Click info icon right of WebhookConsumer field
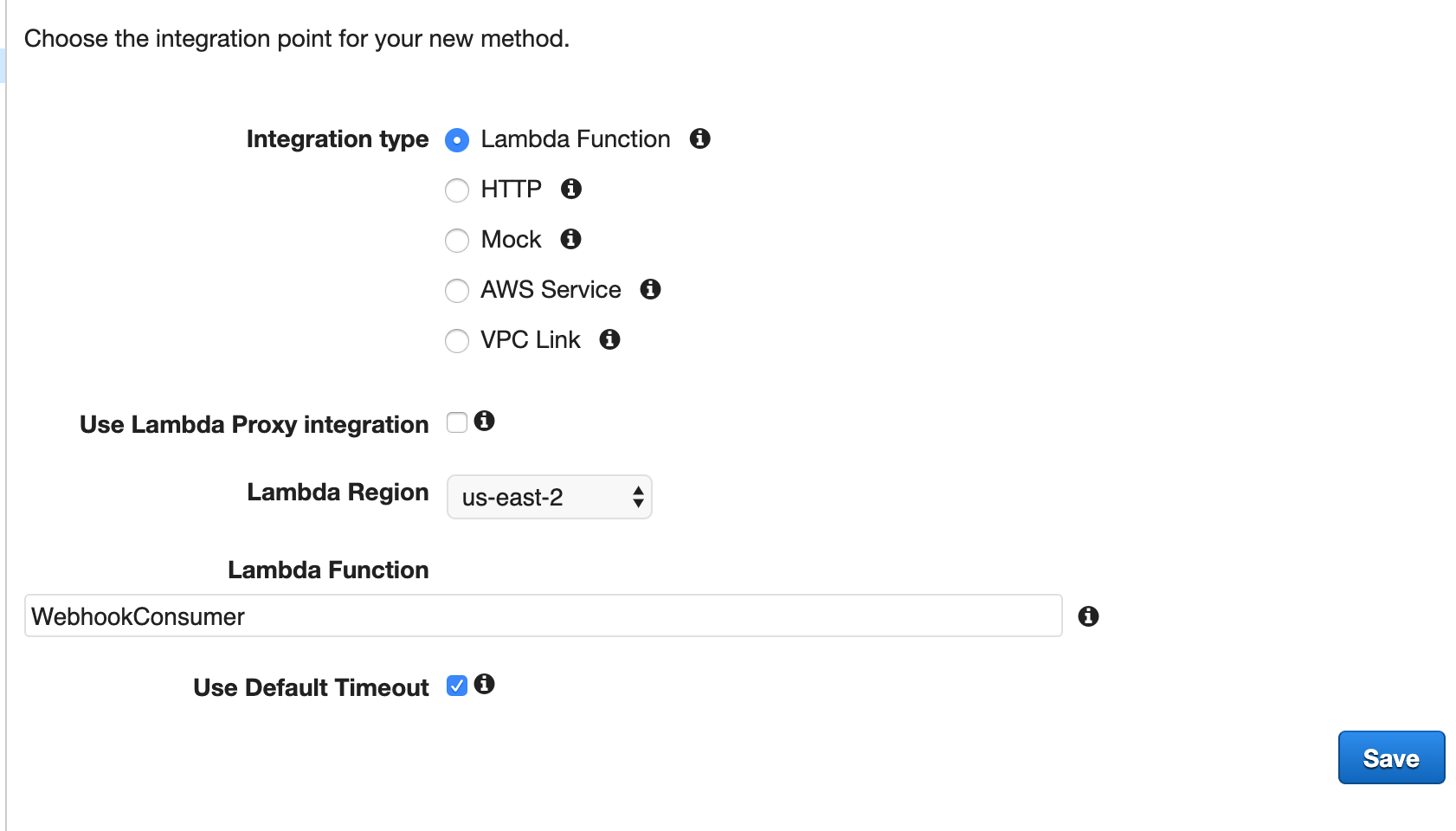The width and height of the screenshot is (1456, 831). pos(1088,616)
